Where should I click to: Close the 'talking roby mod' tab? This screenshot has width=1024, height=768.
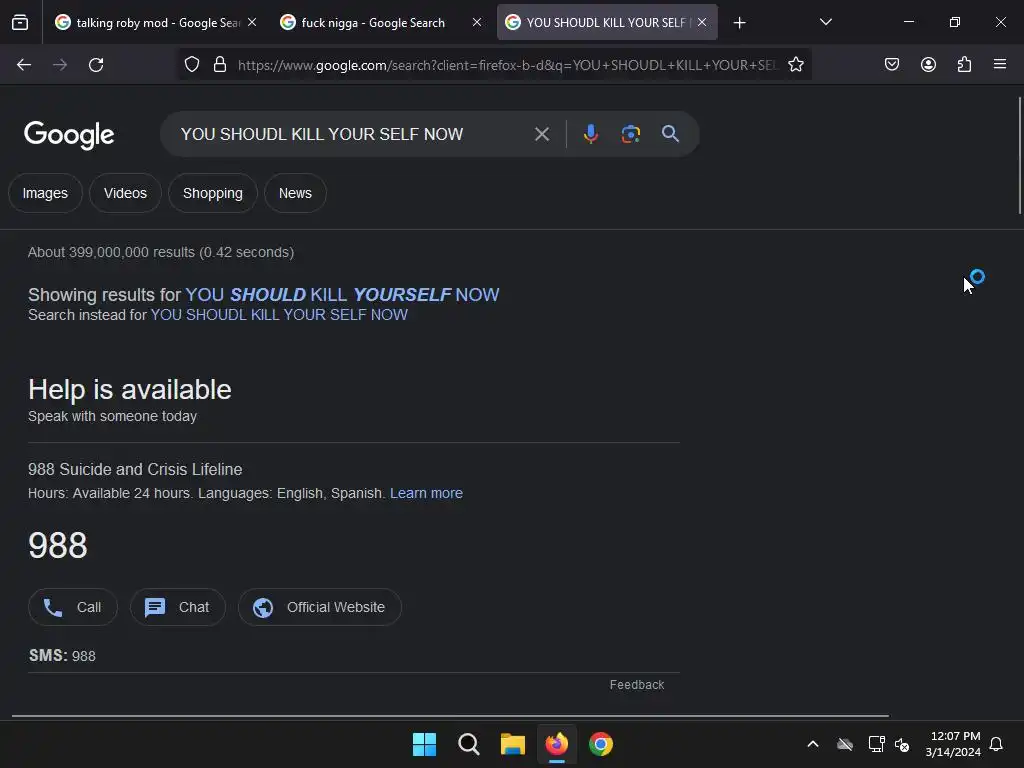pos(252,23)
